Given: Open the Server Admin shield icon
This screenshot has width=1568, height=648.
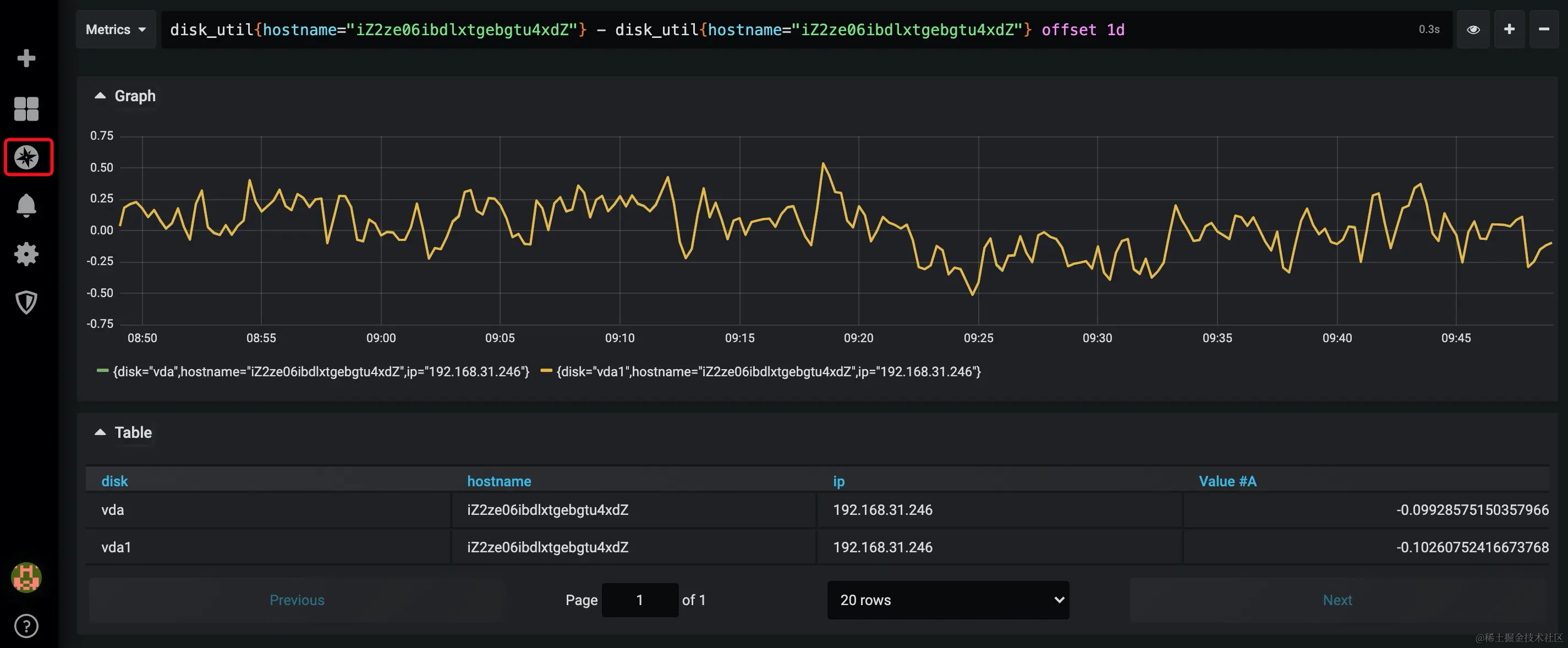Looking at the screenshot, I should tap(26, 302).
